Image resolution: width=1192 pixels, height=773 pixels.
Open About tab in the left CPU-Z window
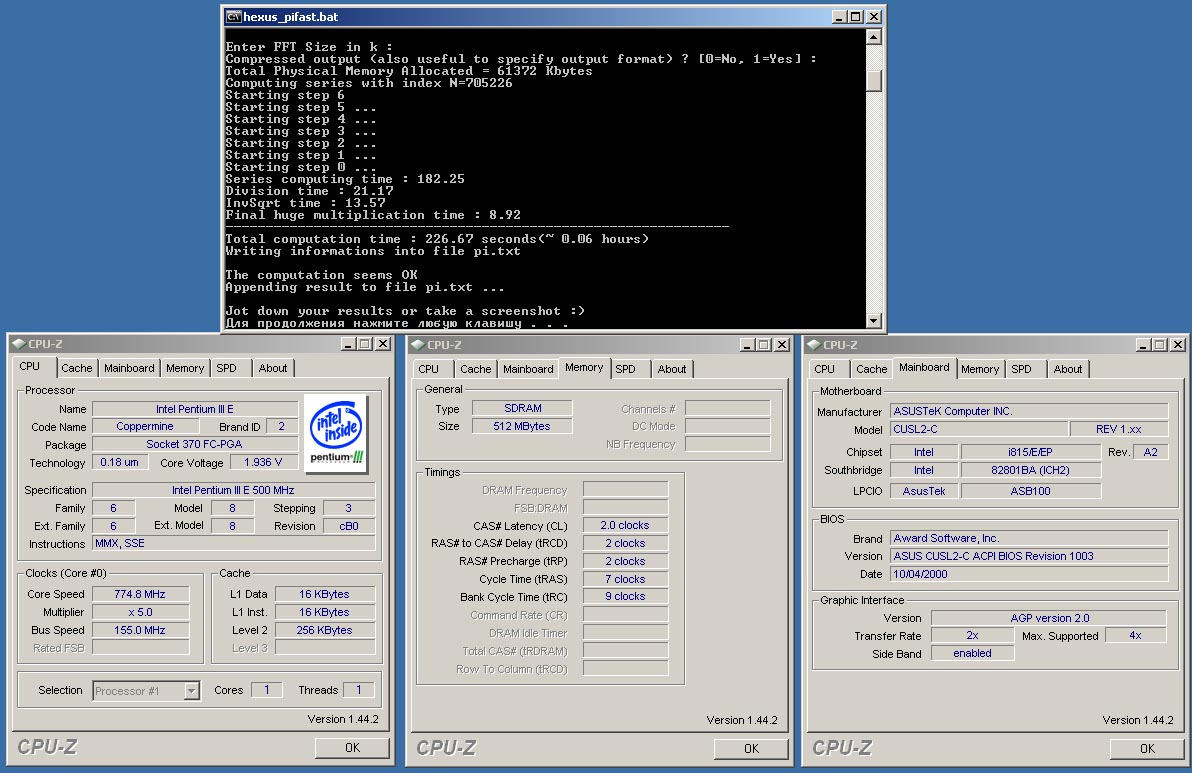(273, 369)
